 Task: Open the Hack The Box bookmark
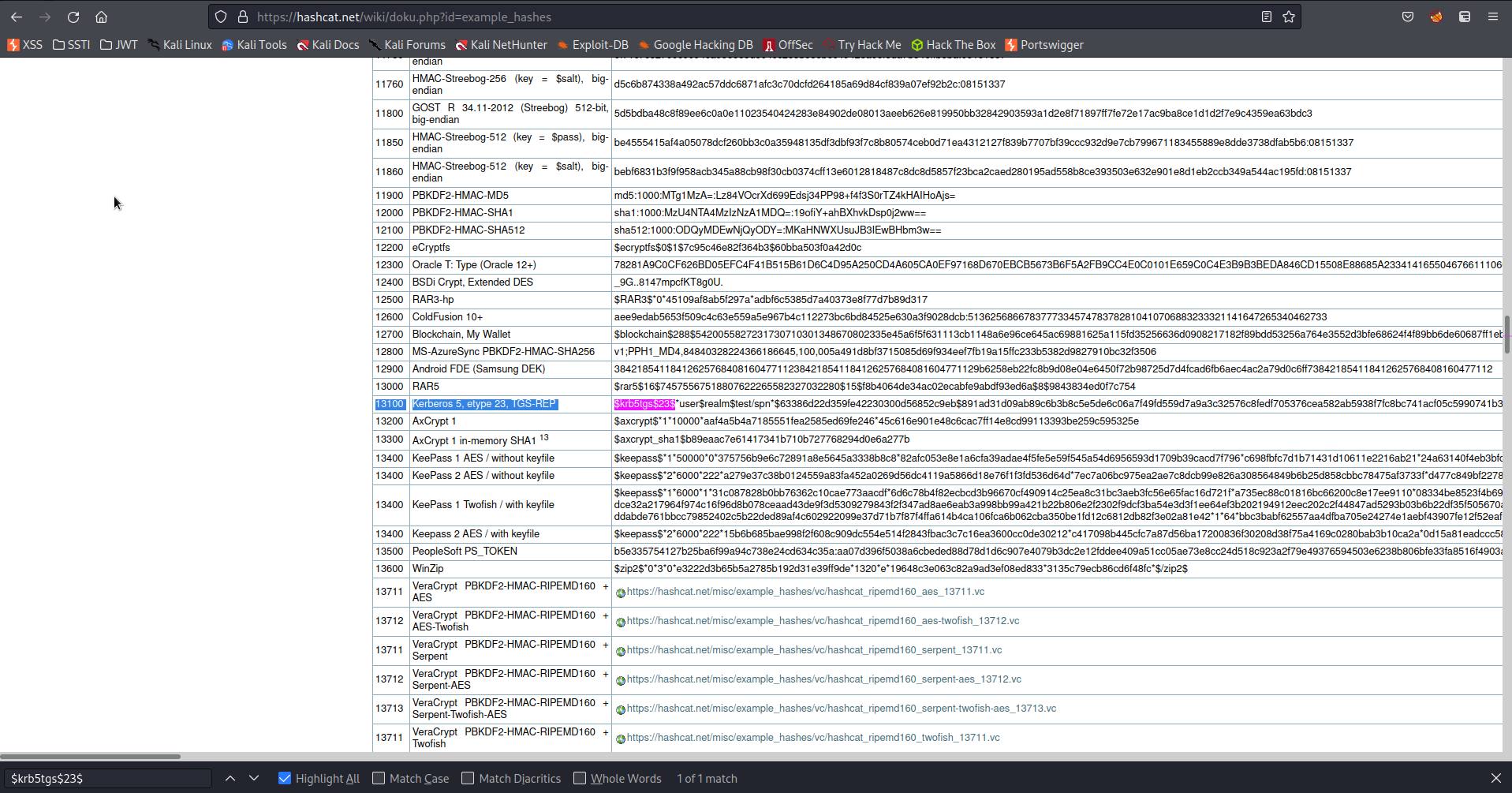[954, 45]
